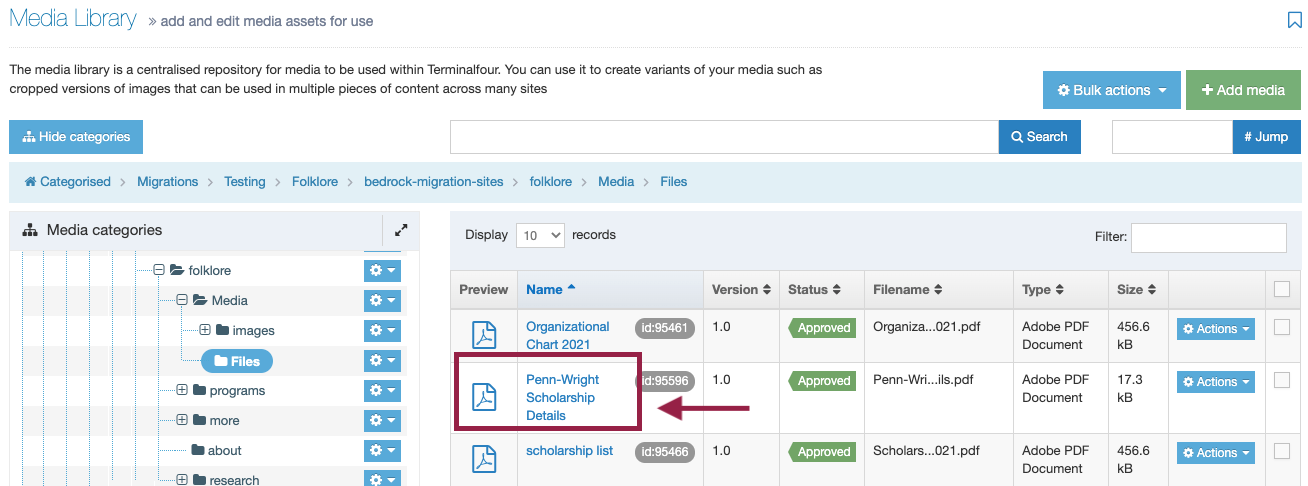Click PDF preview icon for Organizational Chart 2021

pos(484,336)
